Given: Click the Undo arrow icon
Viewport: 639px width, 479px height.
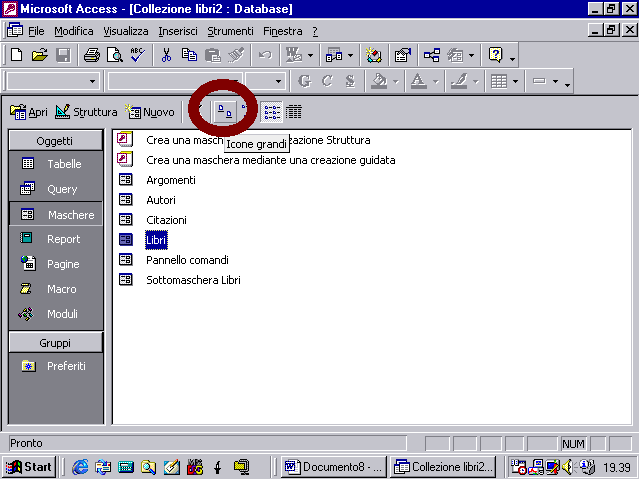Looking at the screenshot, I should pos(265,55).
